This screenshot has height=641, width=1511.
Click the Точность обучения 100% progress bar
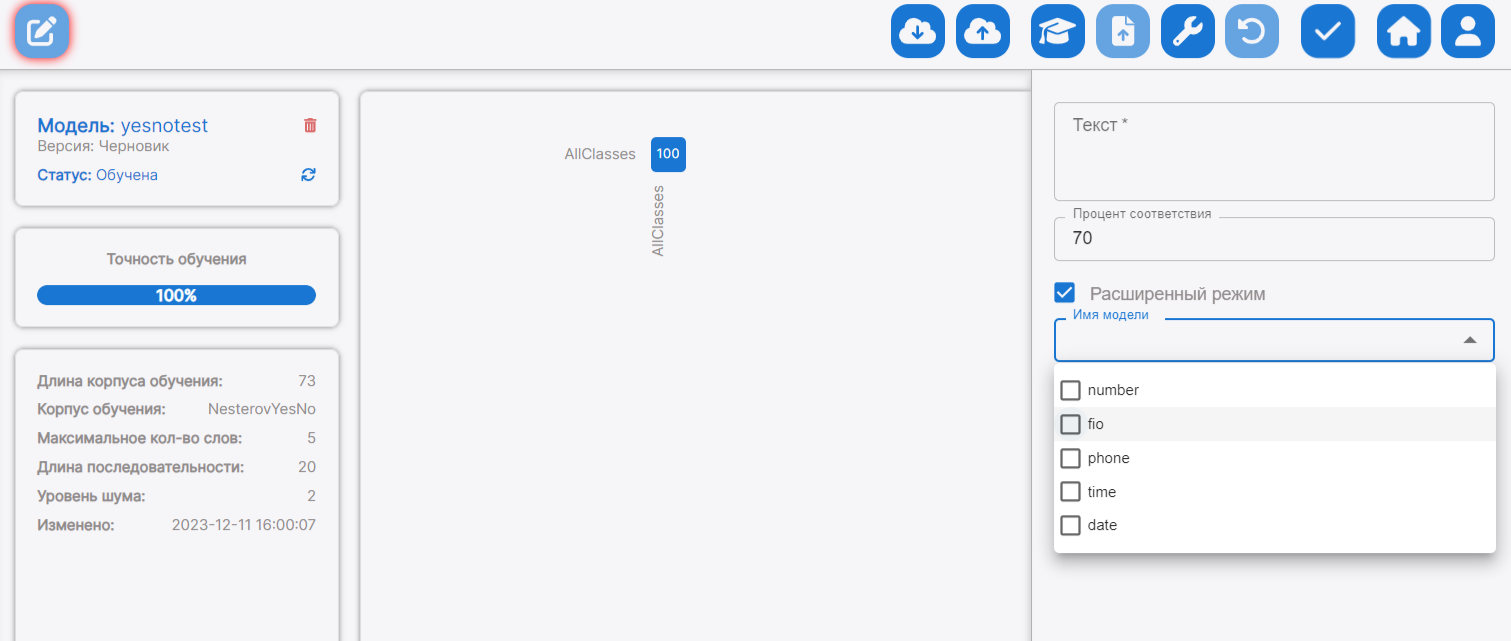(176, 295)
